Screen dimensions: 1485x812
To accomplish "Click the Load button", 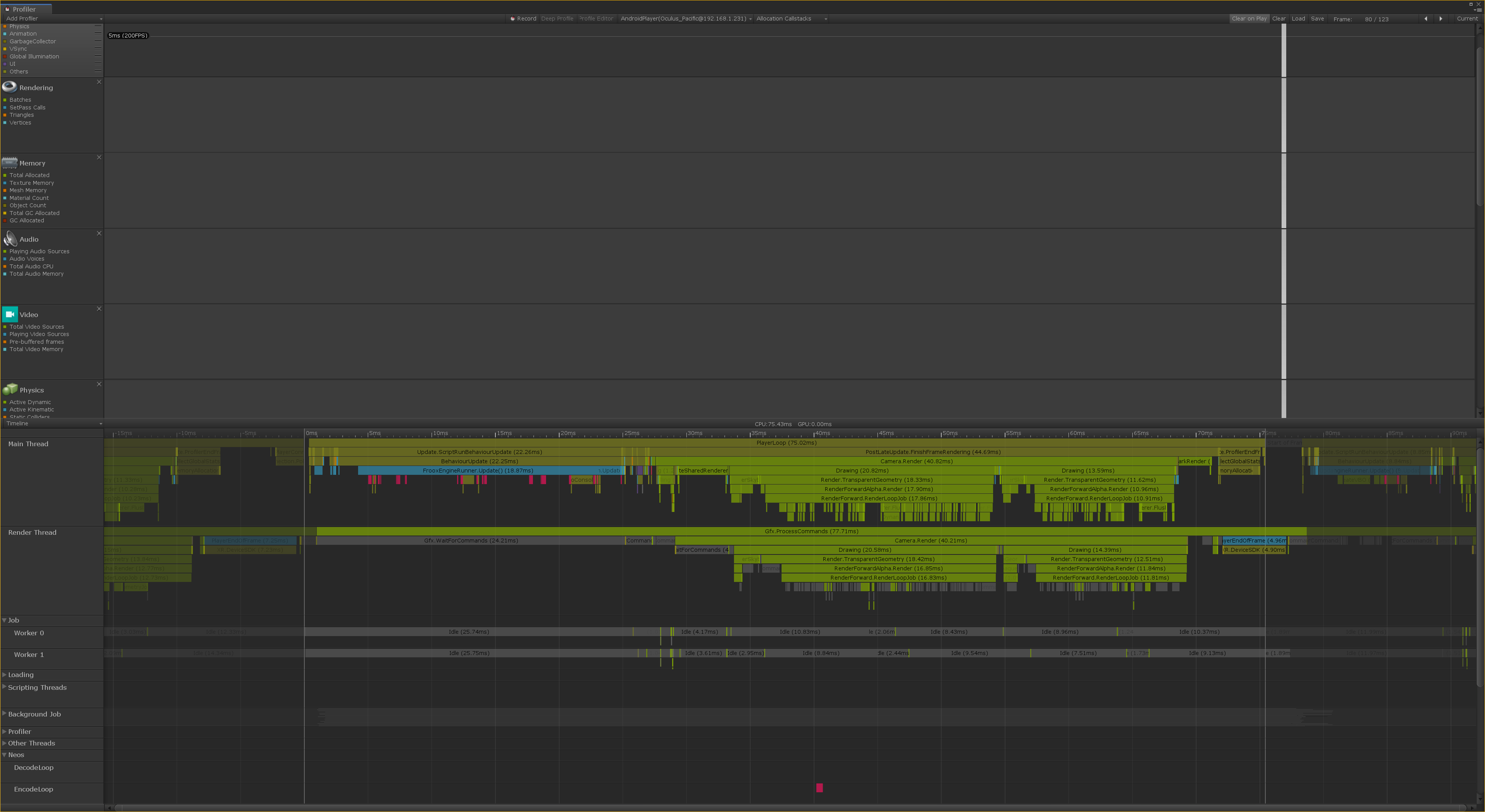I will click(1298, 19).
